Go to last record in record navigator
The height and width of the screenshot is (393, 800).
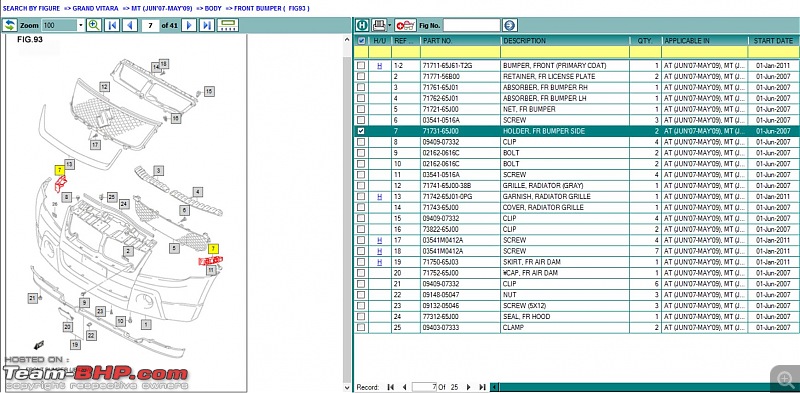point(482,387)
